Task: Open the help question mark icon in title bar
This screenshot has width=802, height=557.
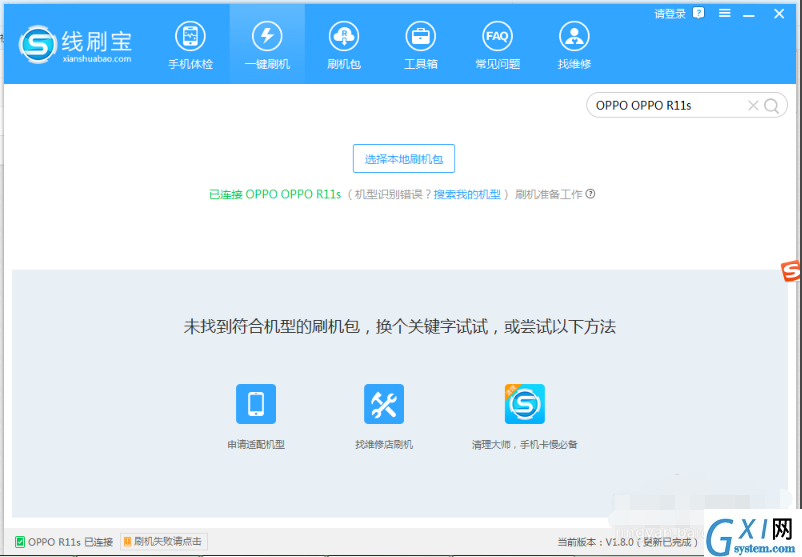Action: click(698, 13)
